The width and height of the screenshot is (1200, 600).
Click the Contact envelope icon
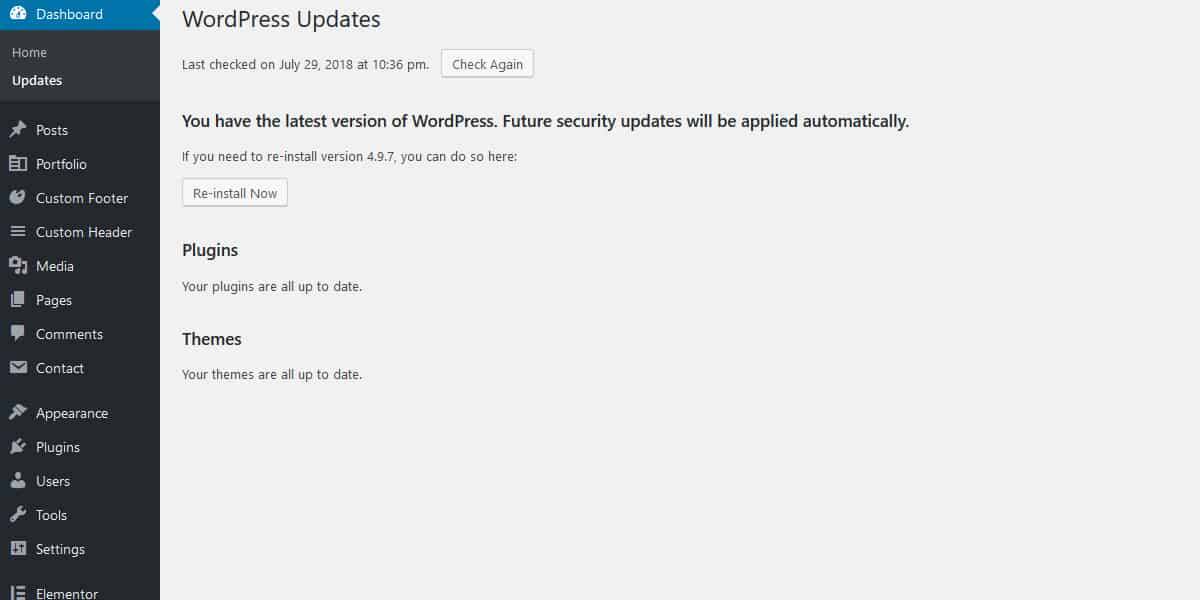coord(18,368)
